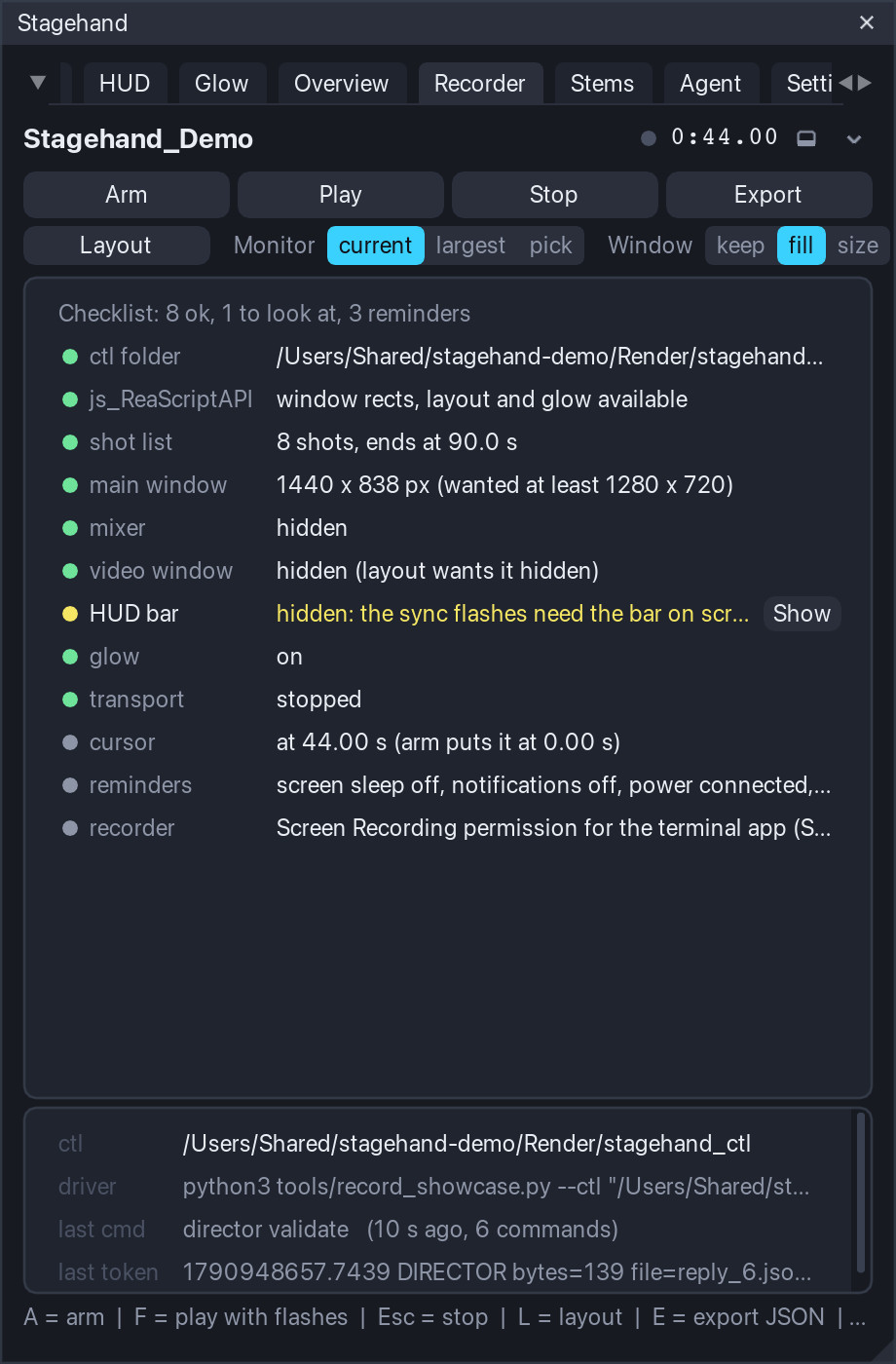
Task: Open the Stems tab
Action: 602,84
